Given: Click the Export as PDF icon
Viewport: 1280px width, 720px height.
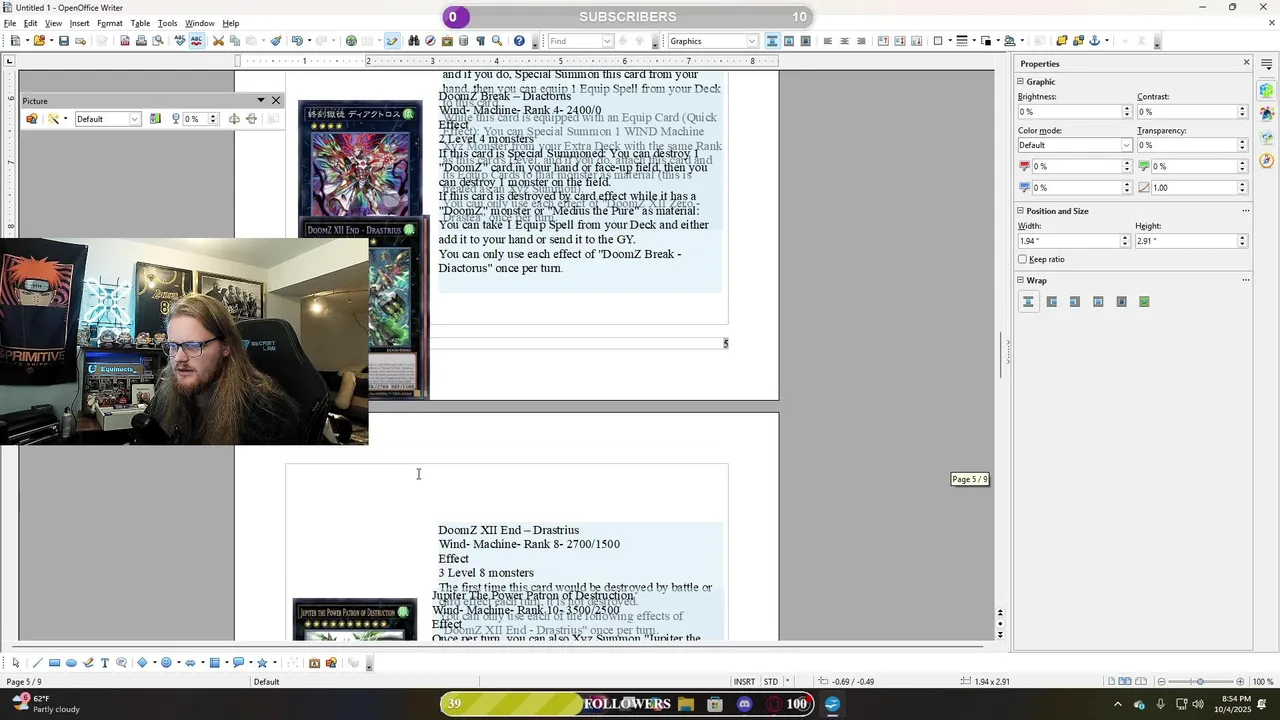Looking at the screenshot, I should 124,41.
